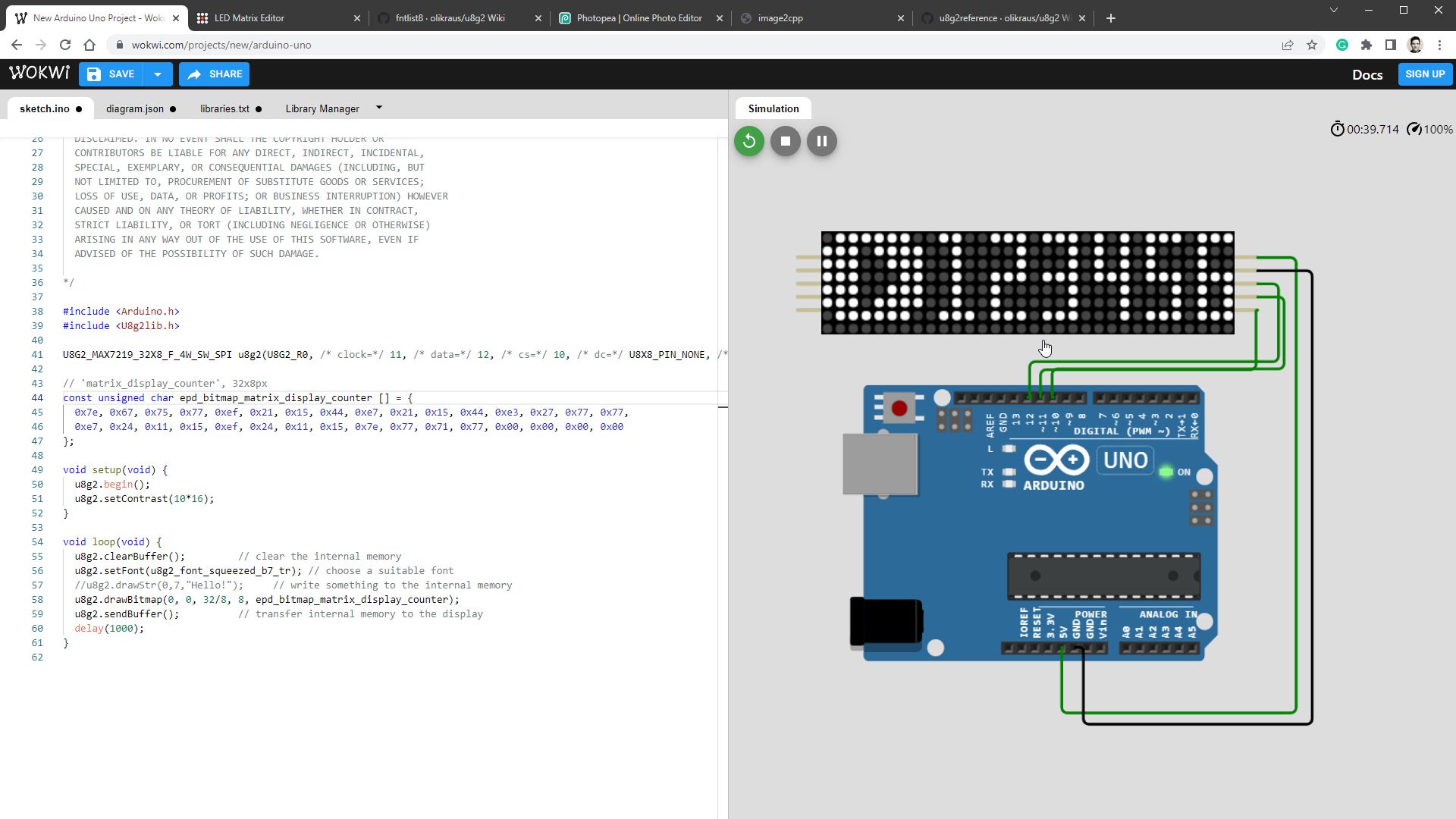This screenshot has height=819, width=1456.
Task: Click the browser profile avatar
Action: 1416,45
